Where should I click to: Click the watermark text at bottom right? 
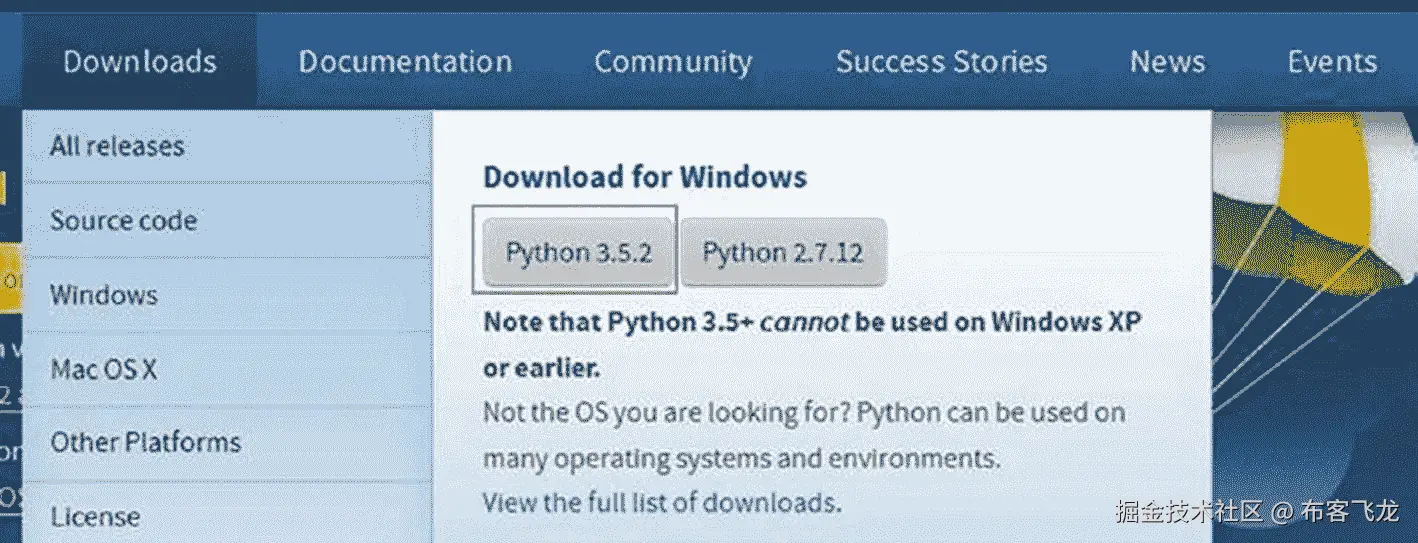1256,512
